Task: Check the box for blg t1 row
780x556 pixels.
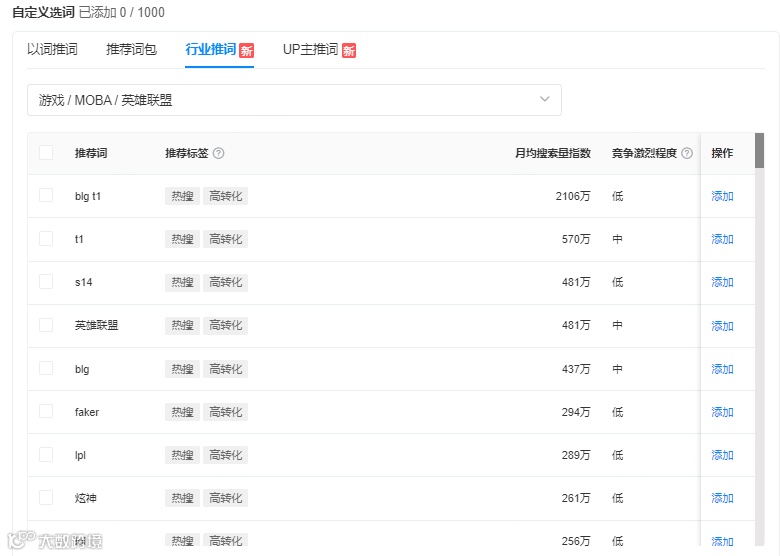Action: click(x=46, y=195)
